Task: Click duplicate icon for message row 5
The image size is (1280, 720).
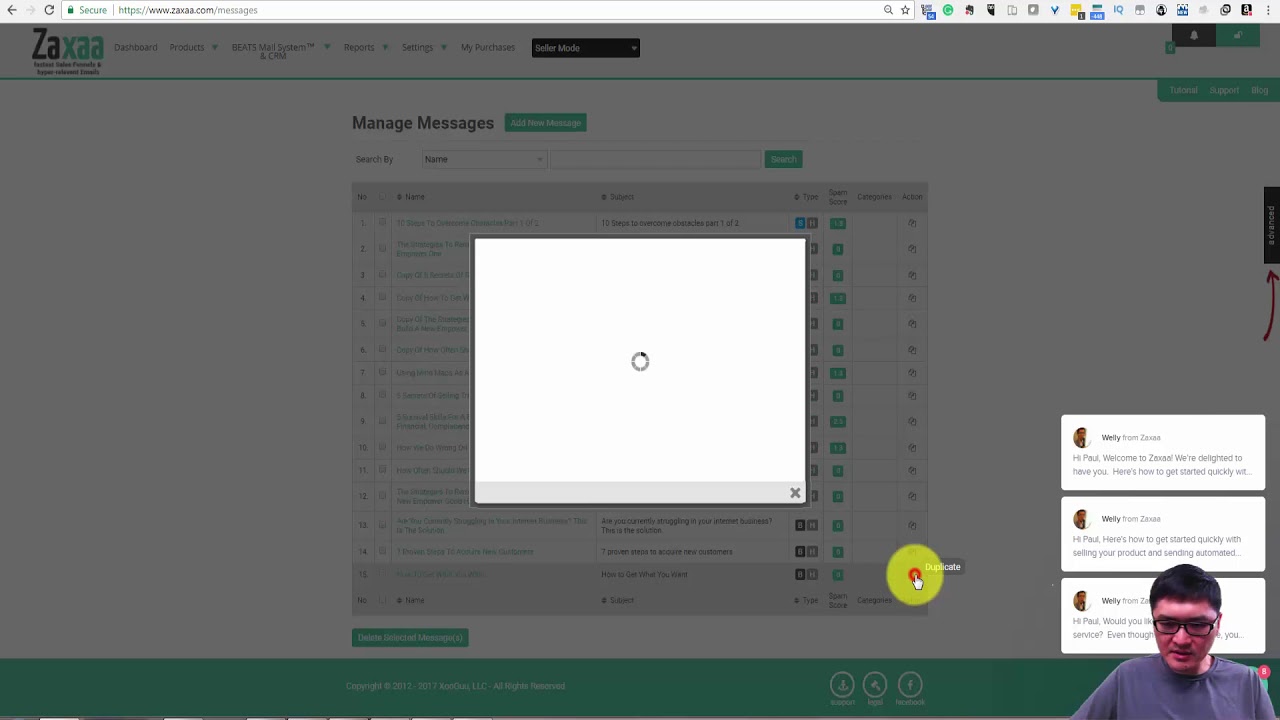Action: click(912, 324)
